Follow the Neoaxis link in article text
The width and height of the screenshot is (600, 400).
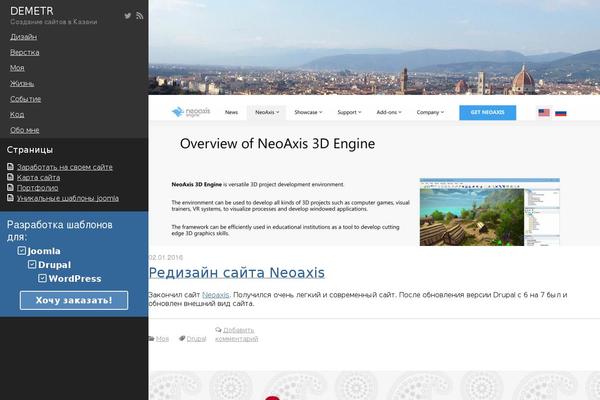coord(215,295)
